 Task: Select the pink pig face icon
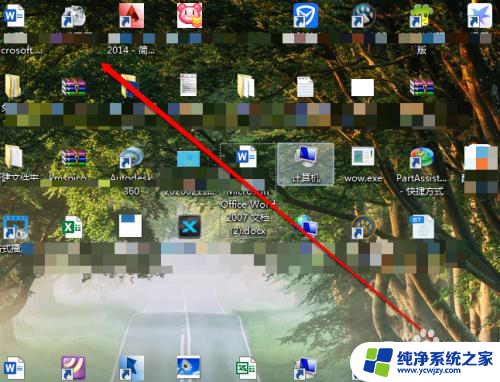pyautogui.click(x=189, y=15)
